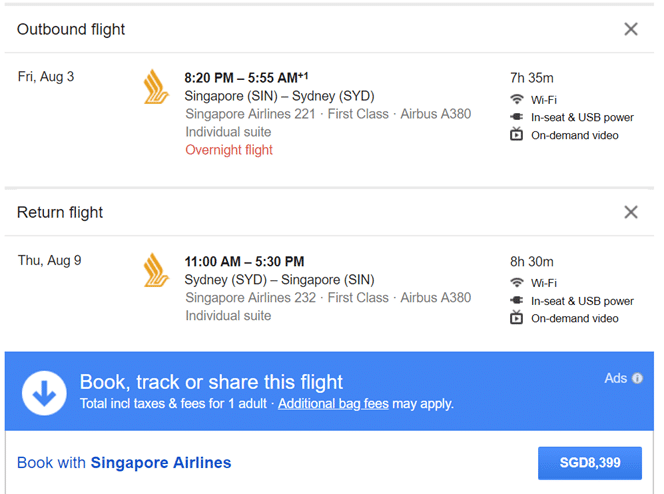The width and height of the screenshot is (664, 494).
Task: Select the 8:20 PM – 5:55 AM flight time
Action: click(x=246, y=77)
